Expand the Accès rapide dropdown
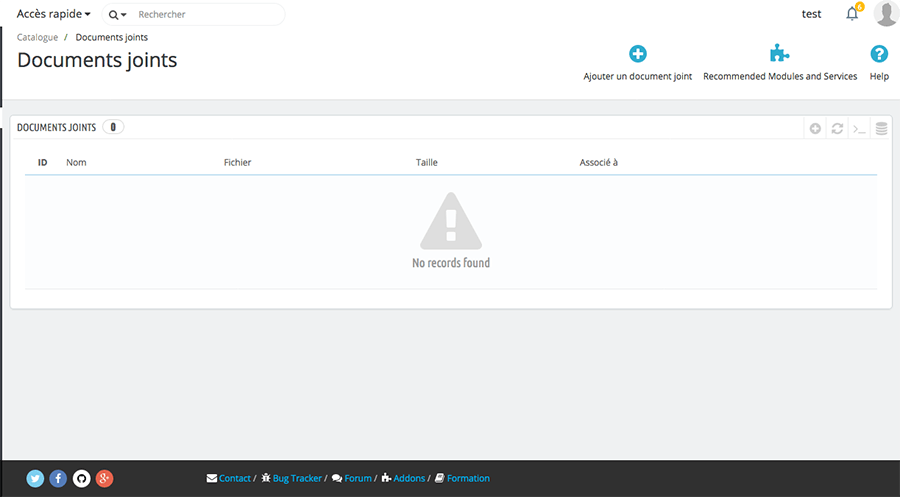Screen dimensions: 900x497 (54, 14)
